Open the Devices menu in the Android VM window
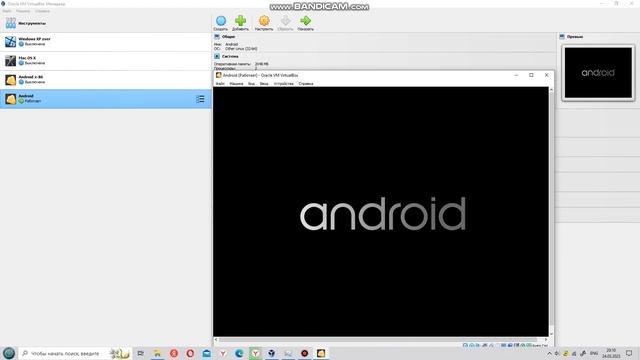Viewport: 640px width, 360px height. tap(284, 84)
